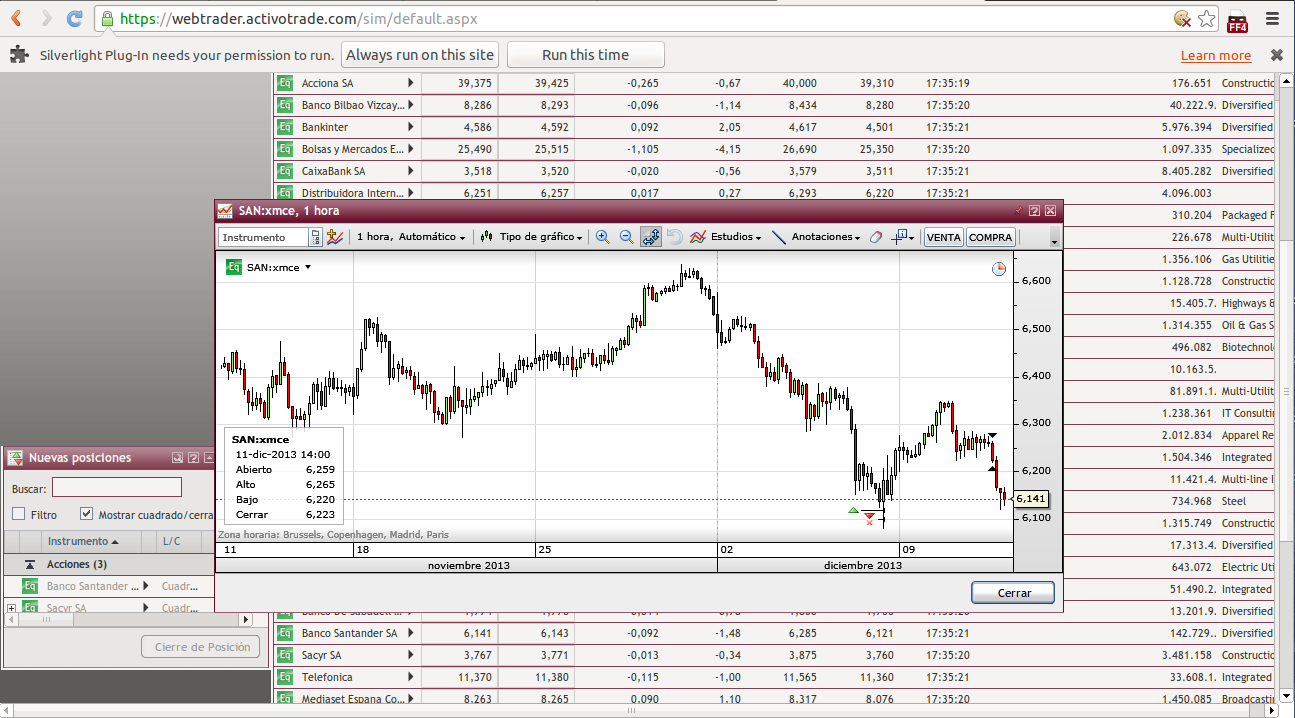Open help icon in chart title bar
1295x718 pixels.
point(1035,210)
